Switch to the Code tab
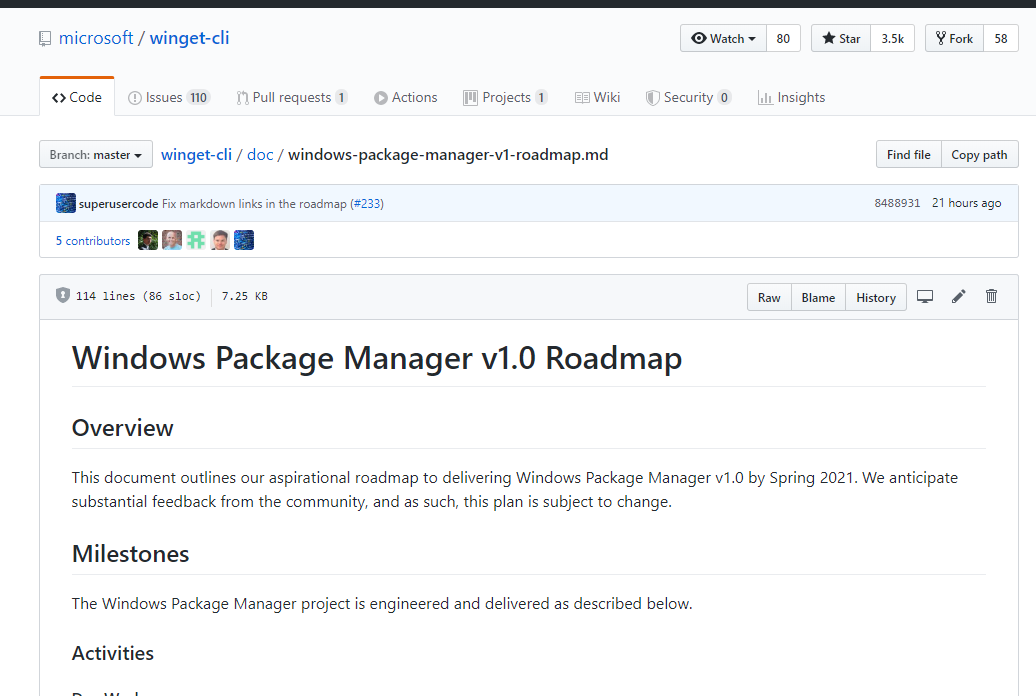 pyautogui.click(x=77, y=97)
